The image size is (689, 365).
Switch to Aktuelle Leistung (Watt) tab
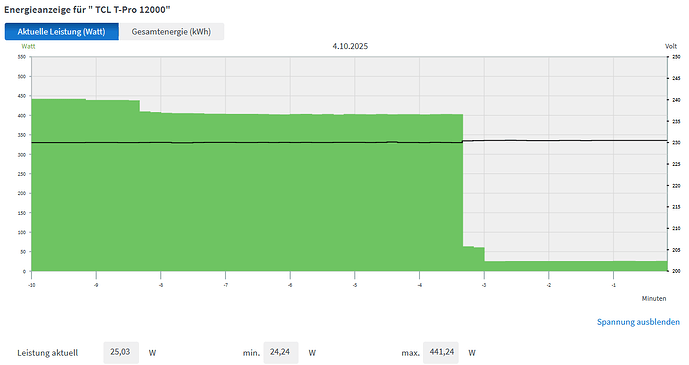coord(62,32)
